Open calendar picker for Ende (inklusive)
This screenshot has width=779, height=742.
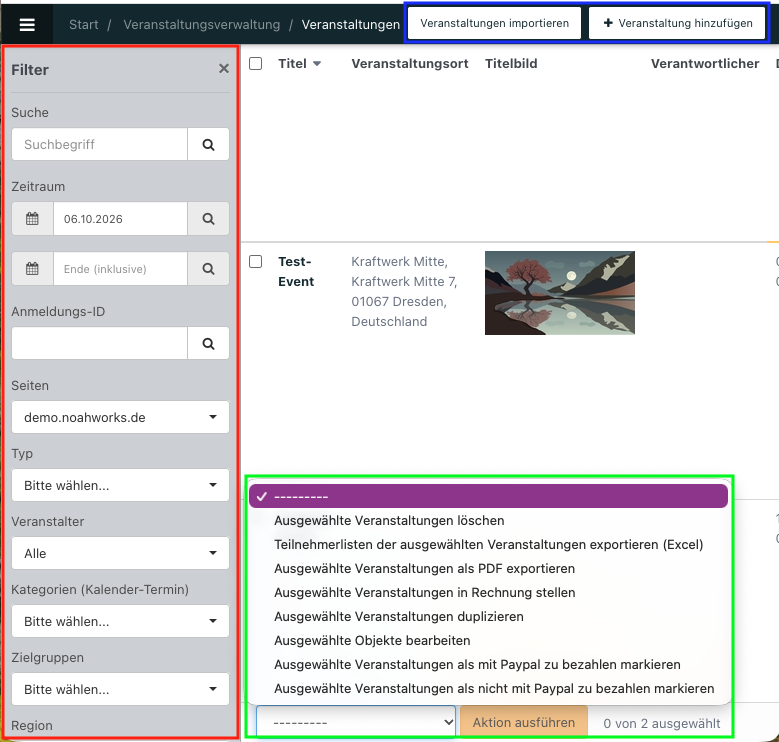[x=32, y=269]
